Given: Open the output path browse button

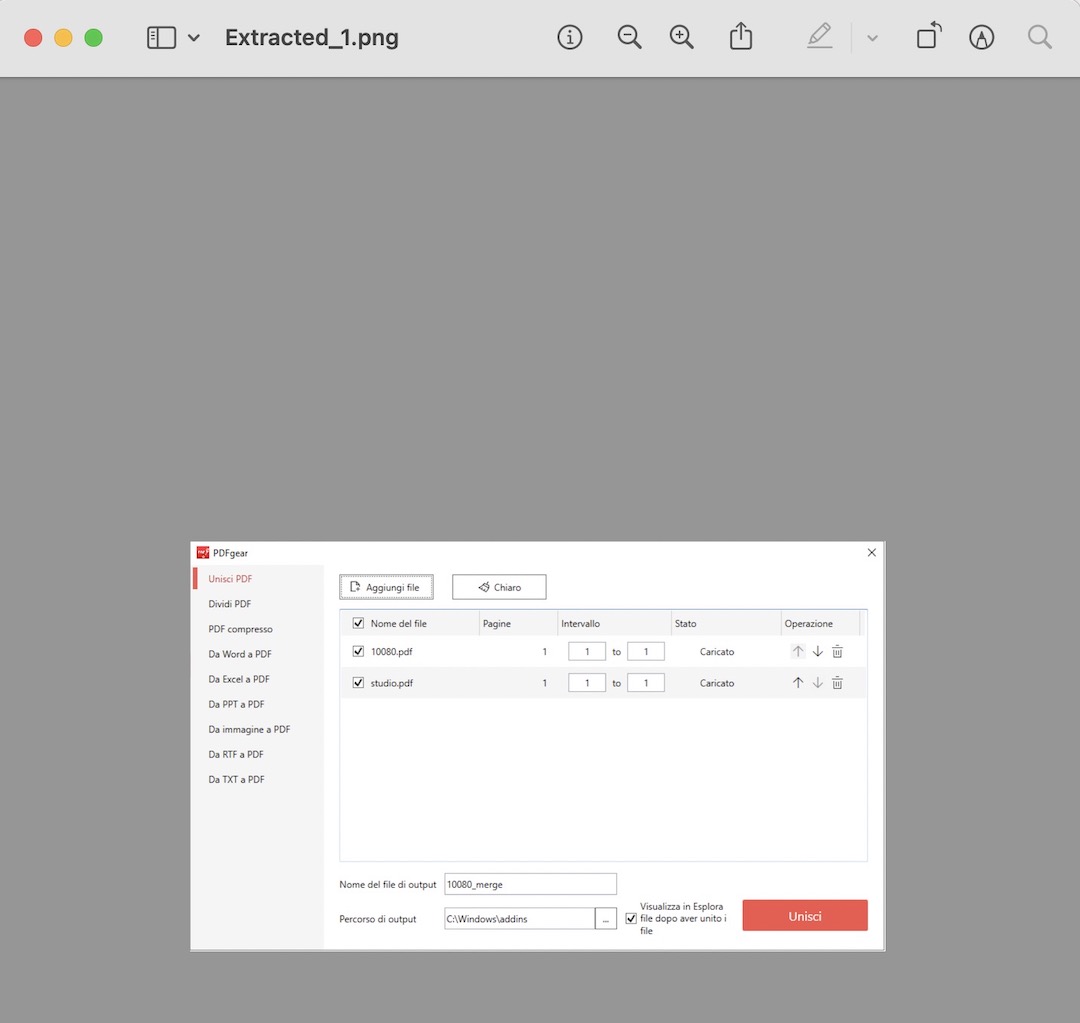Looking at the screenshot, I should point(605,919).
